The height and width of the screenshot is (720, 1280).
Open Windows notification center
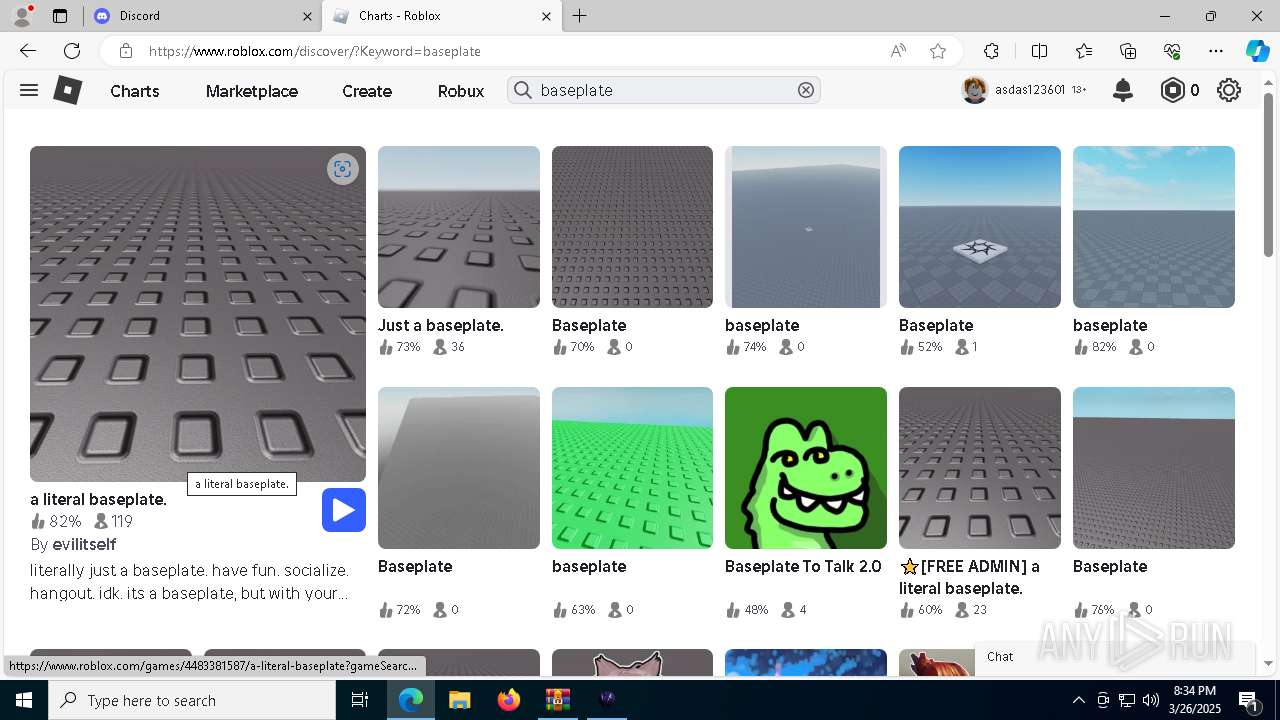pyautogui.click(x=1248, y=700)
